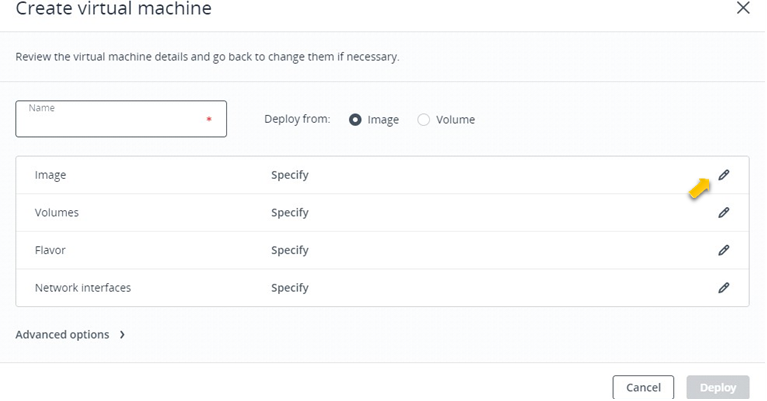Click the Deploy button
The width and height of the screenshot is (767, 401).
coord(718,387)
